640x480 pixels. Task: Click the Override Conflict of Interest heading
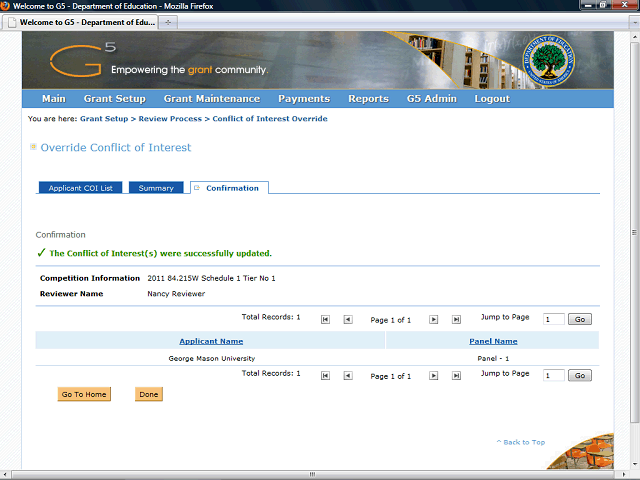116,147
